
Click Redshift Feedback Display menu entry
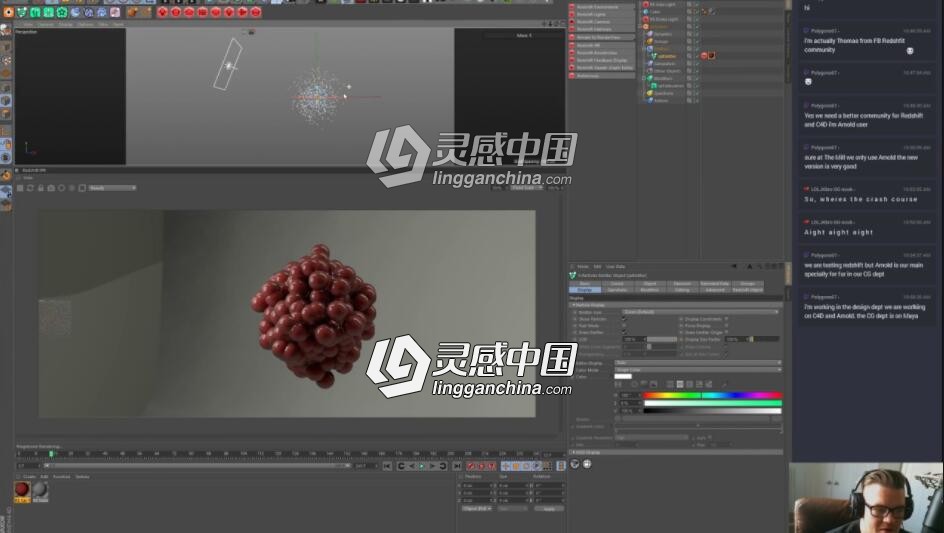[x=601, y=60]
